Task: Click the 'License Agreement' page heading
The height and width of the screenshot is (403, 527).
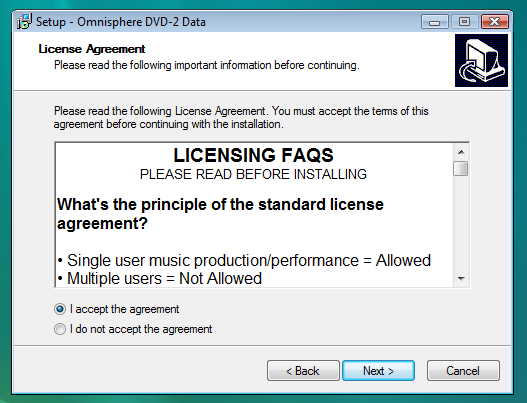Action: pos(91,49)
